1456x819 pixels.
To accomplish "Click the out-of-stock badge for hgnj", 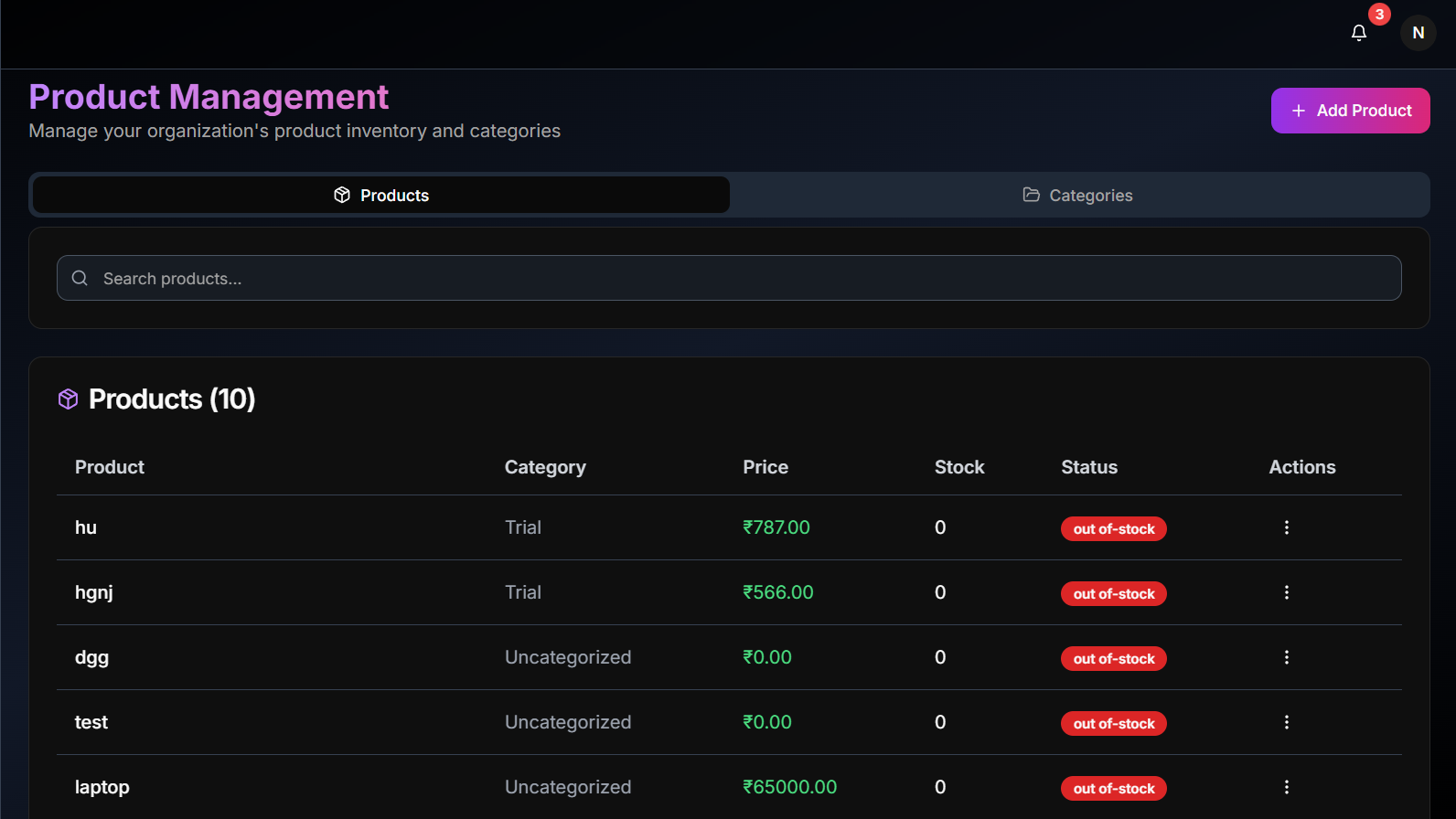I will [x=1113, y=593].
